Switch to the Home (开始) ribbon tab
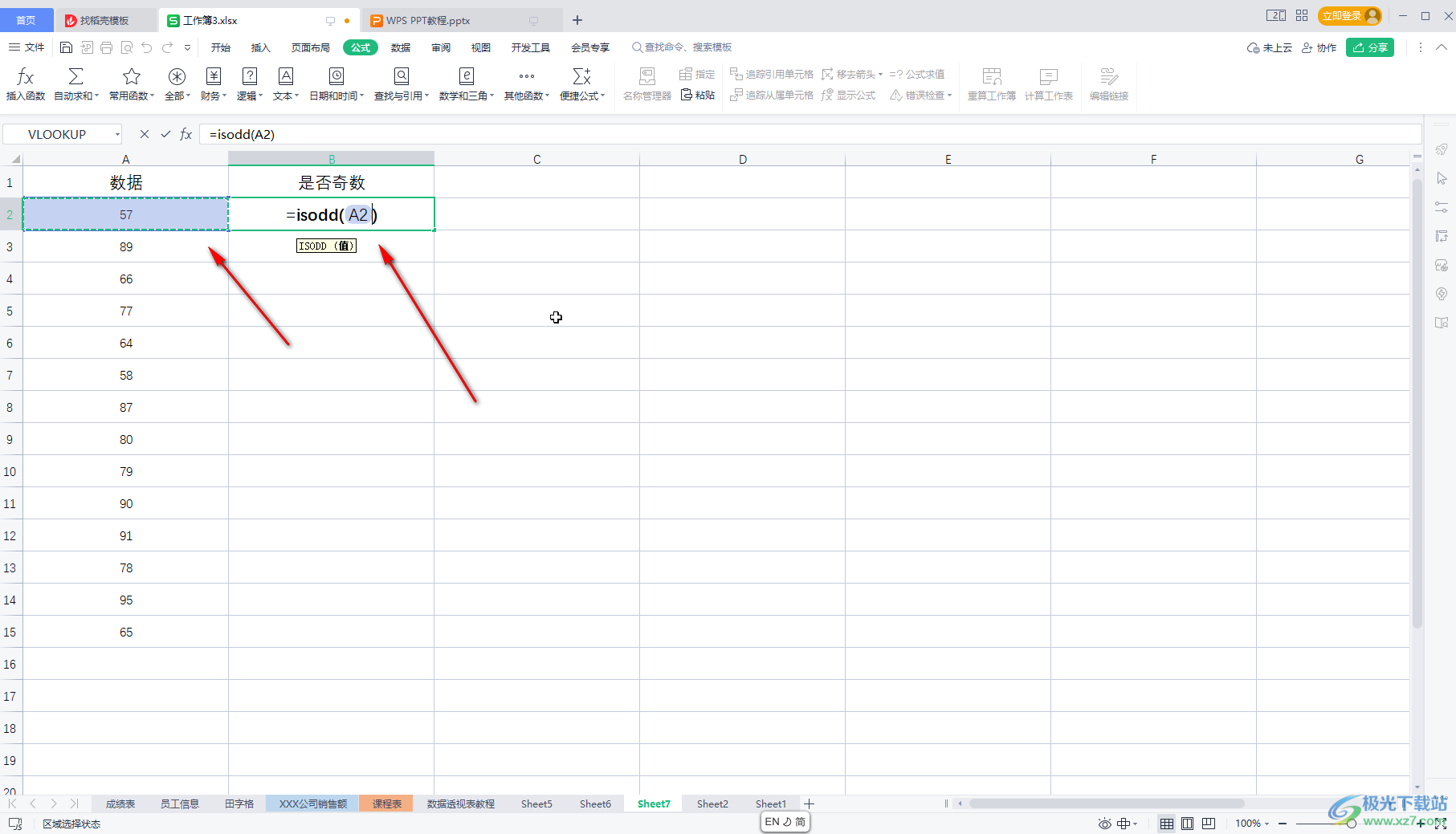This screenshot has width=1456, height=834. coord(221,47)
